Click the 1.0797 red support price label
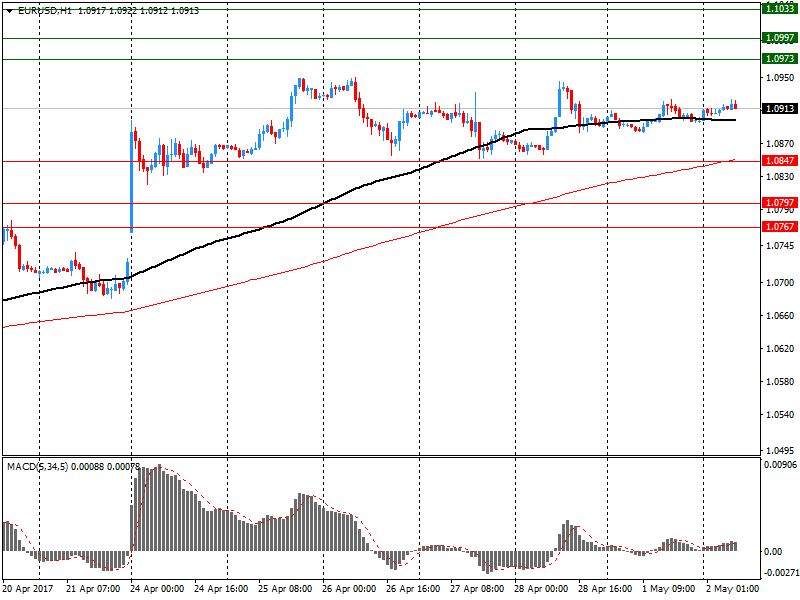800x600 pixels. click(780, 203)
